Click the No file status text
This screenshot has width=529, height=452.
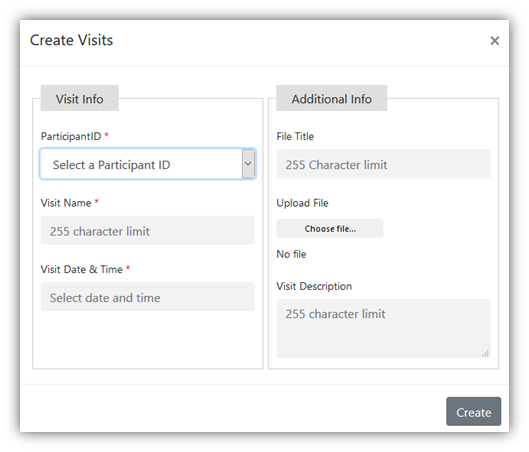point(291,254)
